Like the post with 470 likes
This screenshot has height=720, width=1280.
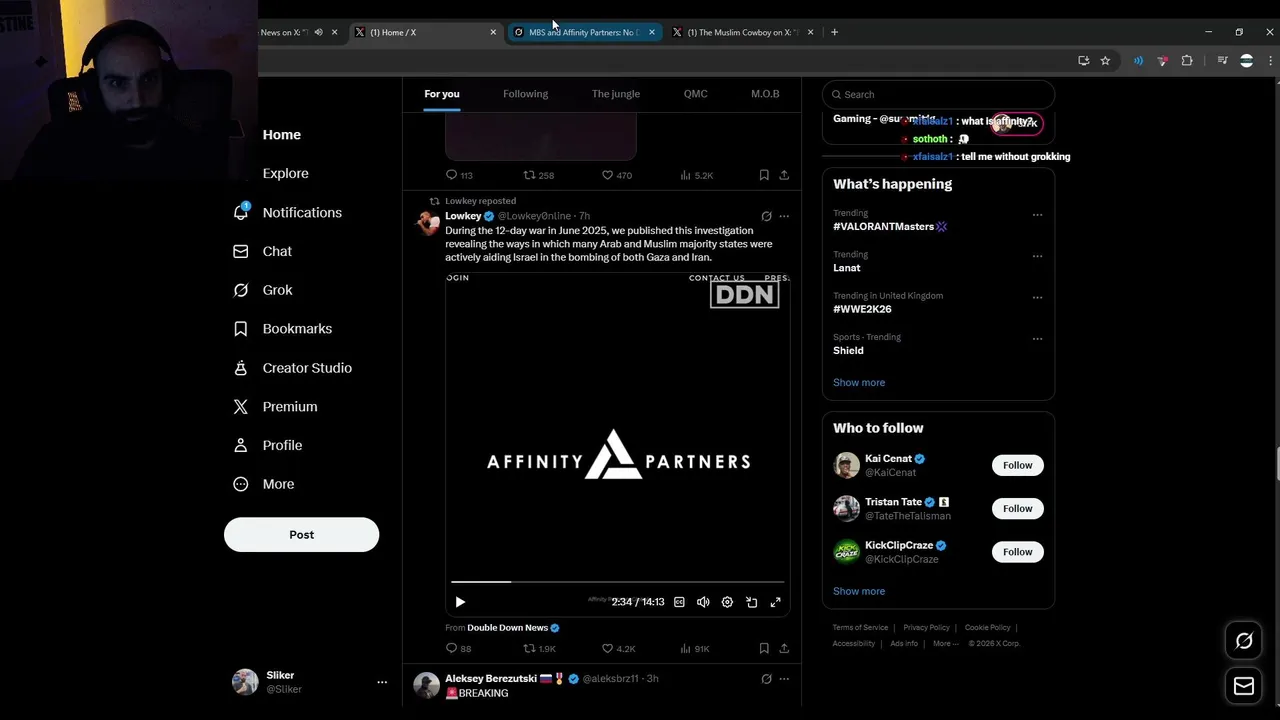coord(616,175)
